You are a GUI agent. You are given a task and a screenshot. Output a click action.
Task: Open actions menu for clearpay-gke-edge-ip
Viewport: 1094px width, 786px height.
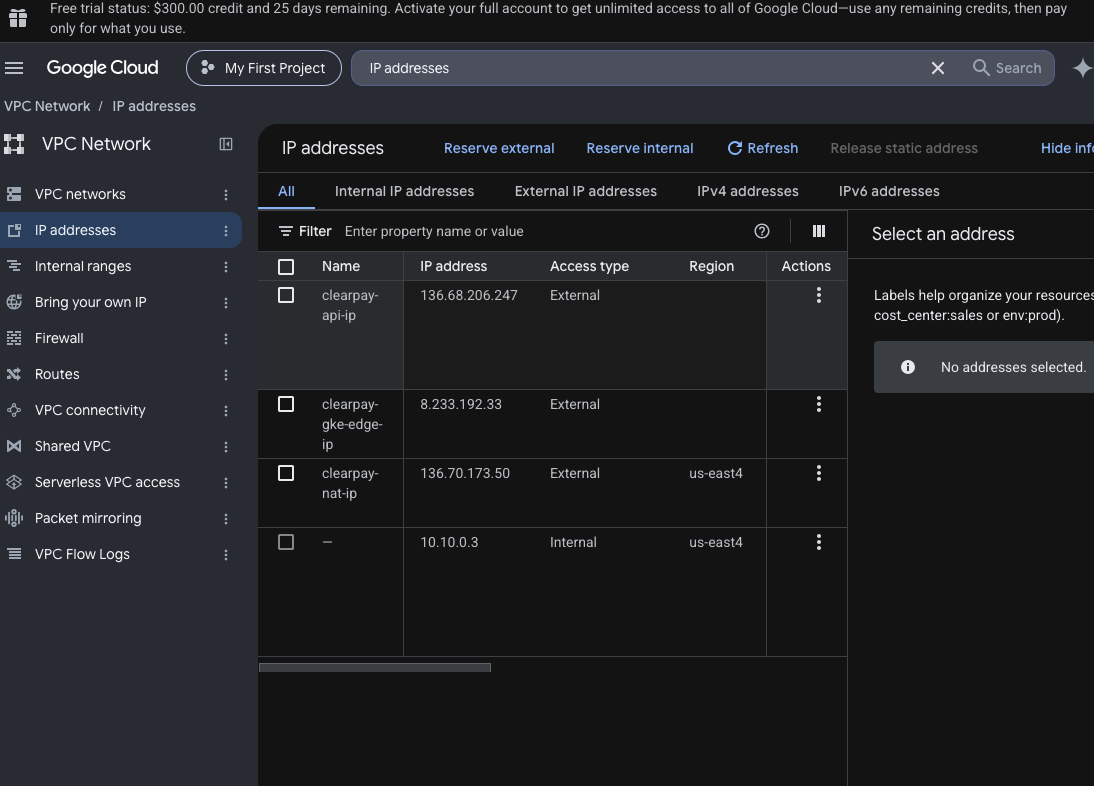(819, 404)
